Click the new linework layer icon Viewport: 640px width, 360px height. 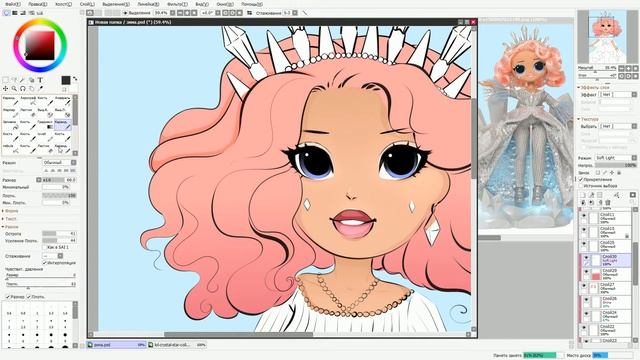point(591,195)
